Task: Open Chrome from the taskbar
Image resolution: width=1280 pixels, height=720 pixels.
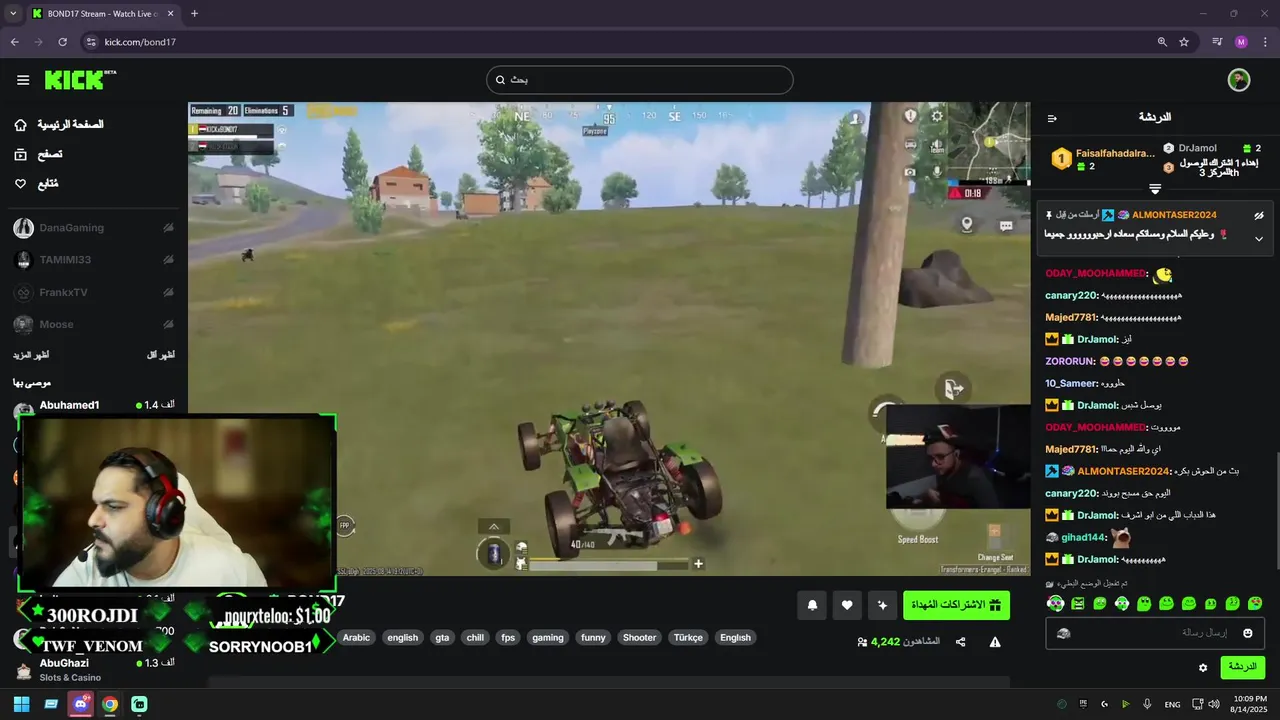Action: (110, 704)
